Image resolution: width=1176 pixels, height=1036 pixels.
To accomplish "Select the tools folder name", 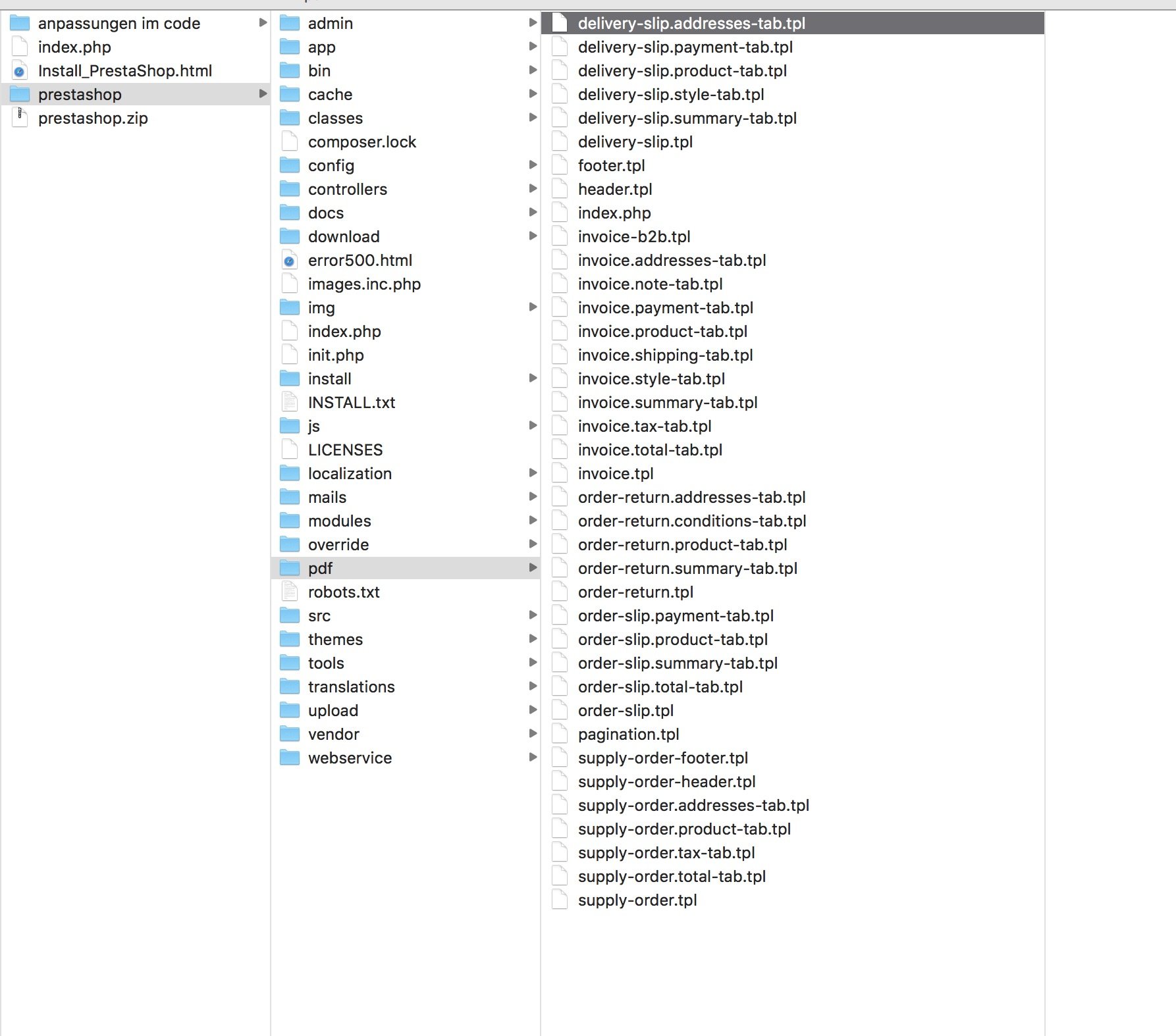I will click(326, 663).
